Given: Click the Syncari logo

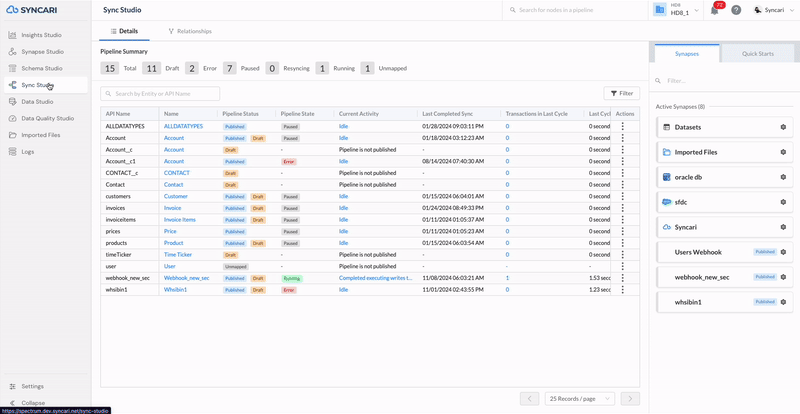Looking at the screenshot, I should [x=34, y=10].
